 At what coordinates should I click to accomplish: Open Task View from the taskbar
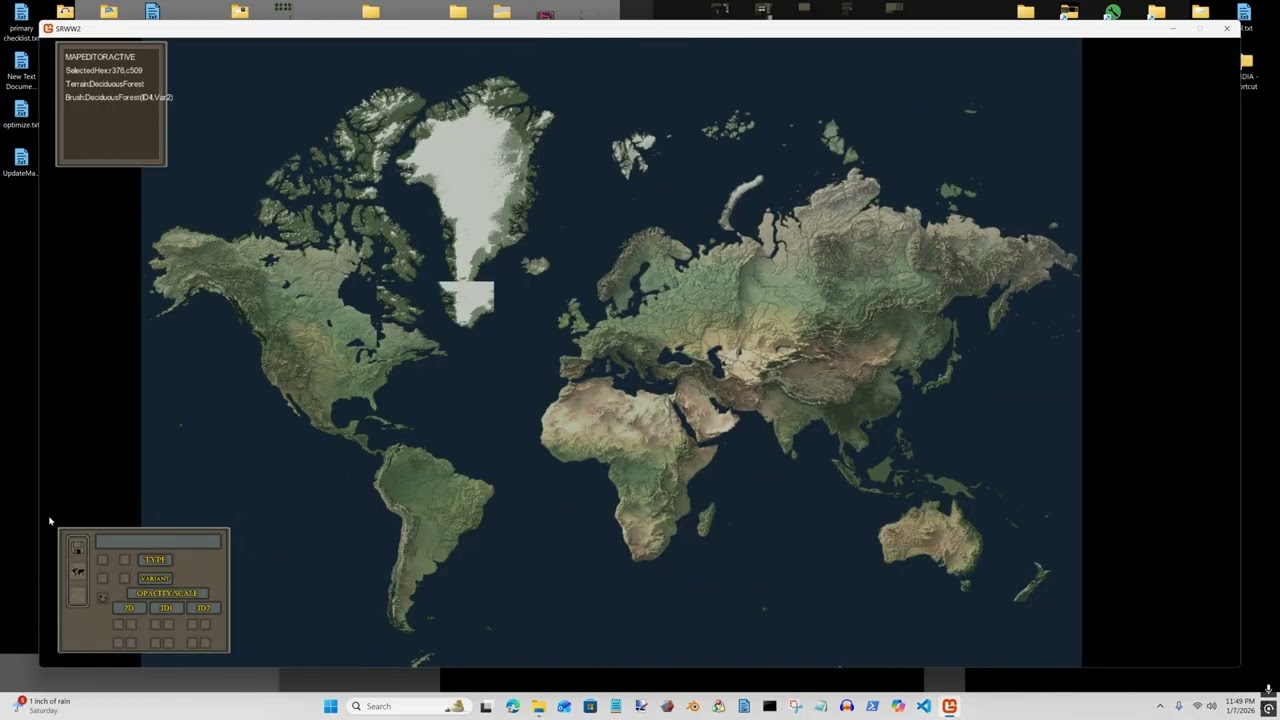pyautogui.click(x=486, y=706)
